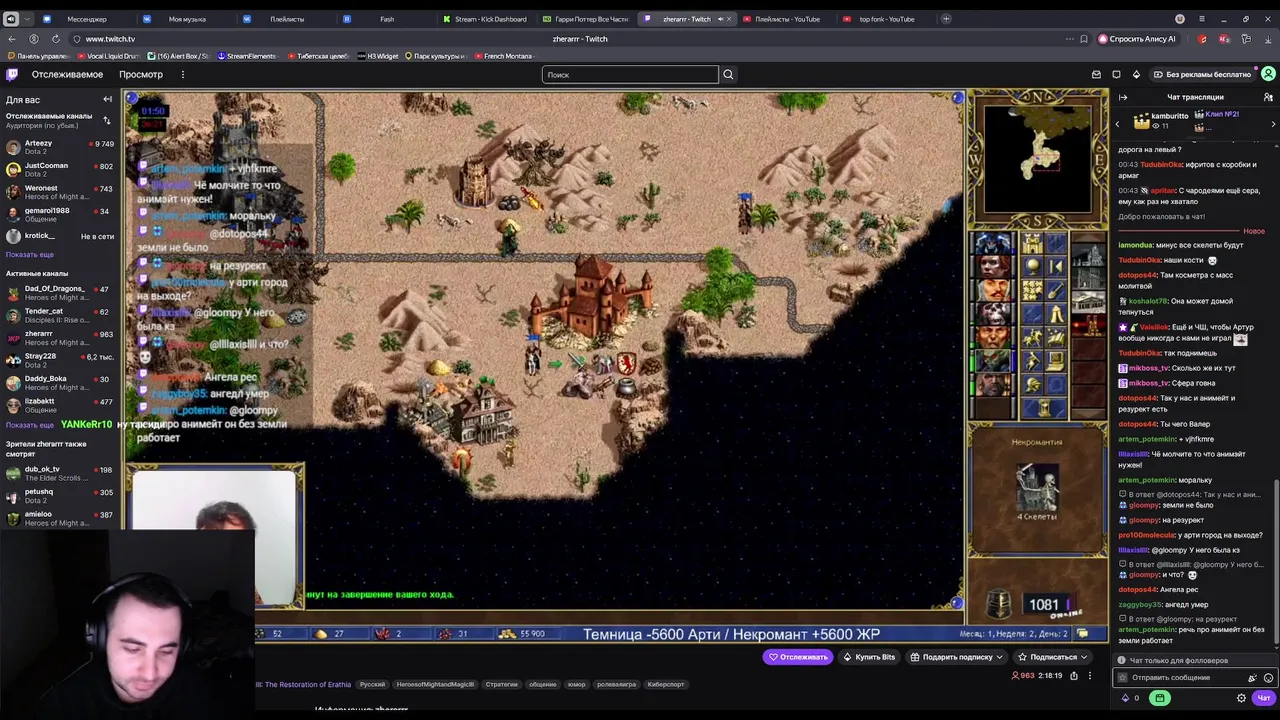Viewport: 1280px width, 720px height.
Task: Open a new browser tab with plus
Action: pyautogui.click(x=946, y=19)
